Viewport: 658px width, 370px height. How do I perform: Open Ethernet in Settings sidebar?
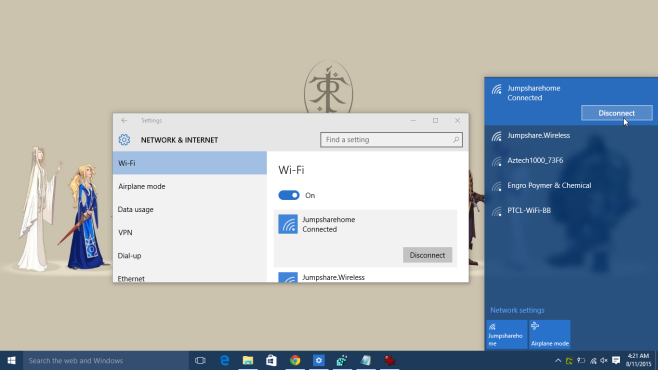tap(190, 276)
